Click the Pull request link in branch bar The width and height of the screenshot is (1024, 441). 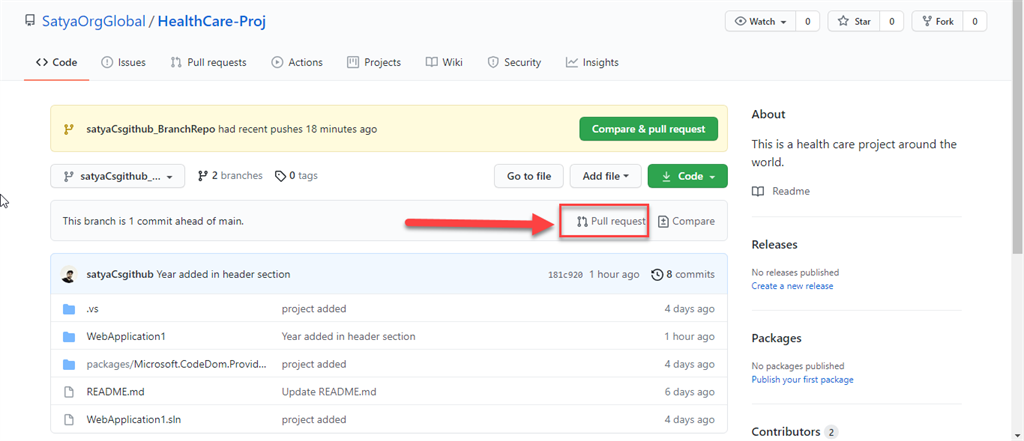[x=611, y=221]
